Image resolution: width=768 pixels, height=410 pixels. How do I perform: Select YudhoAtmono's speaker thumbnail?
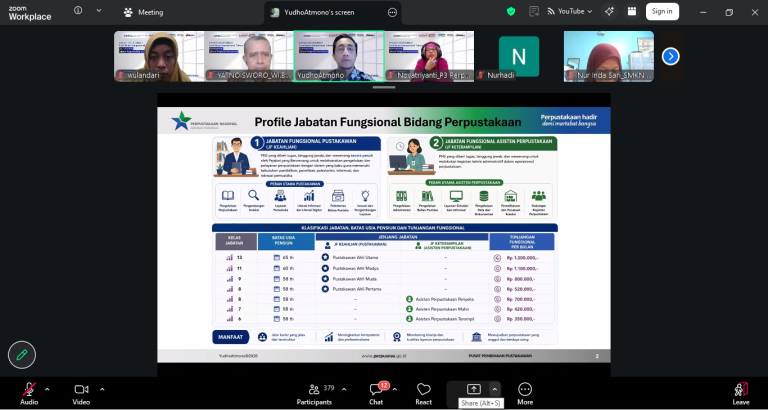[339, 56]
